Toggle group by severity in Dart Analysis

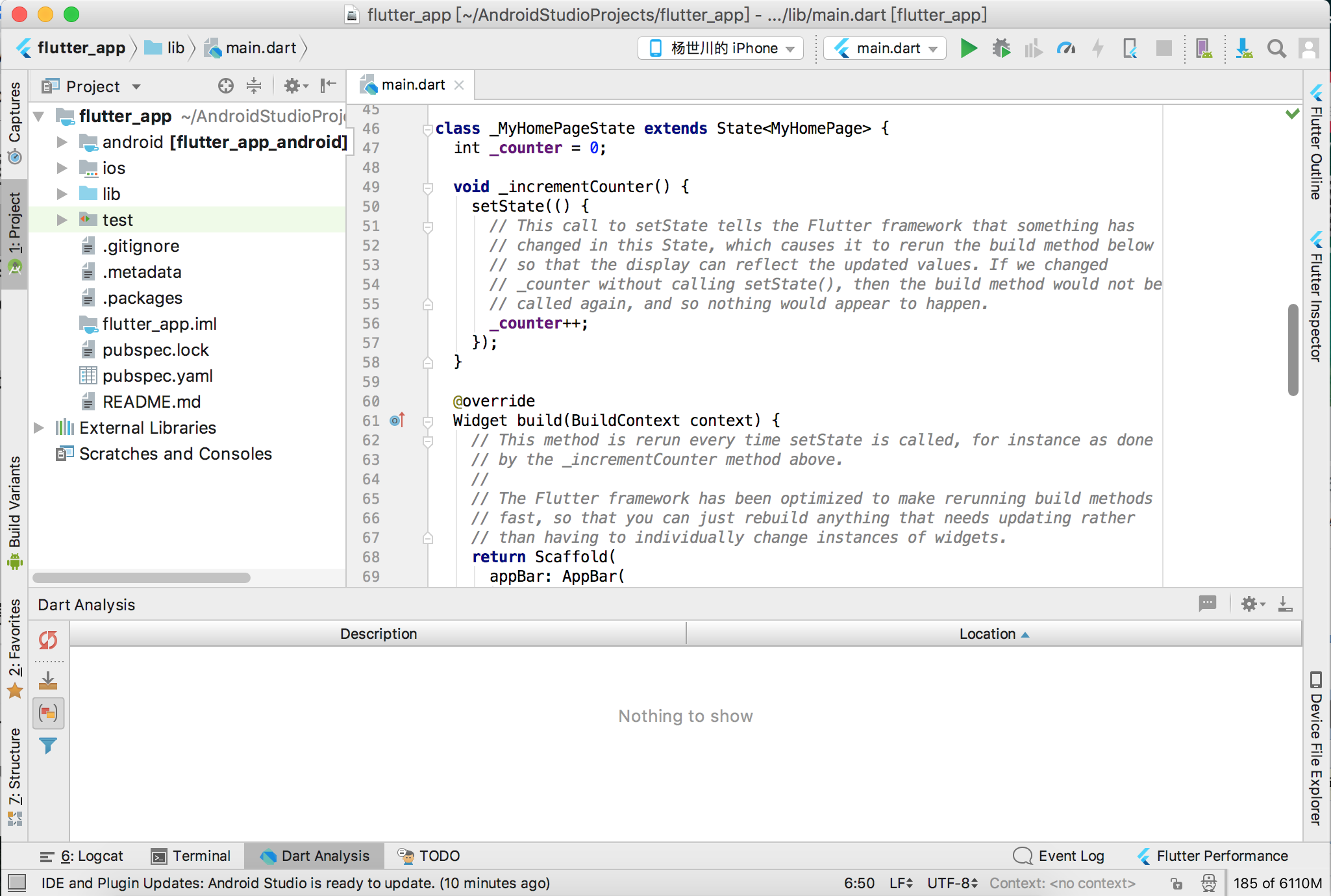click(x=48, y=714)
